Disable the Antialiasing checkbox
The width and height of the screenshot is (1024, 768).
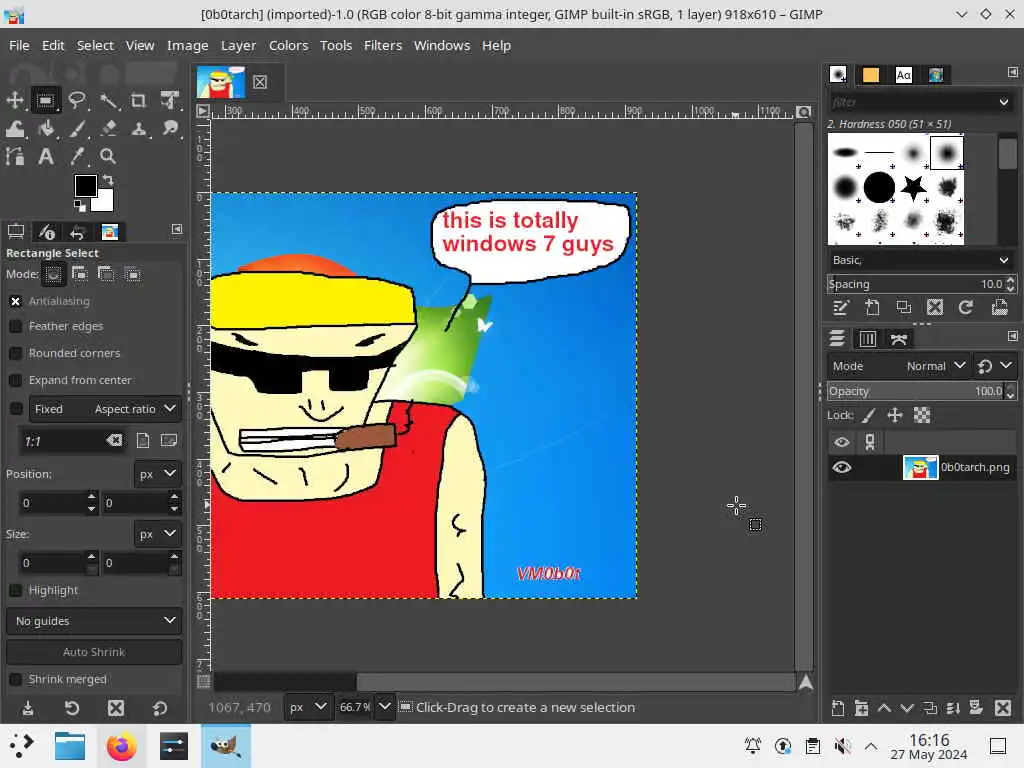[16, 301]
